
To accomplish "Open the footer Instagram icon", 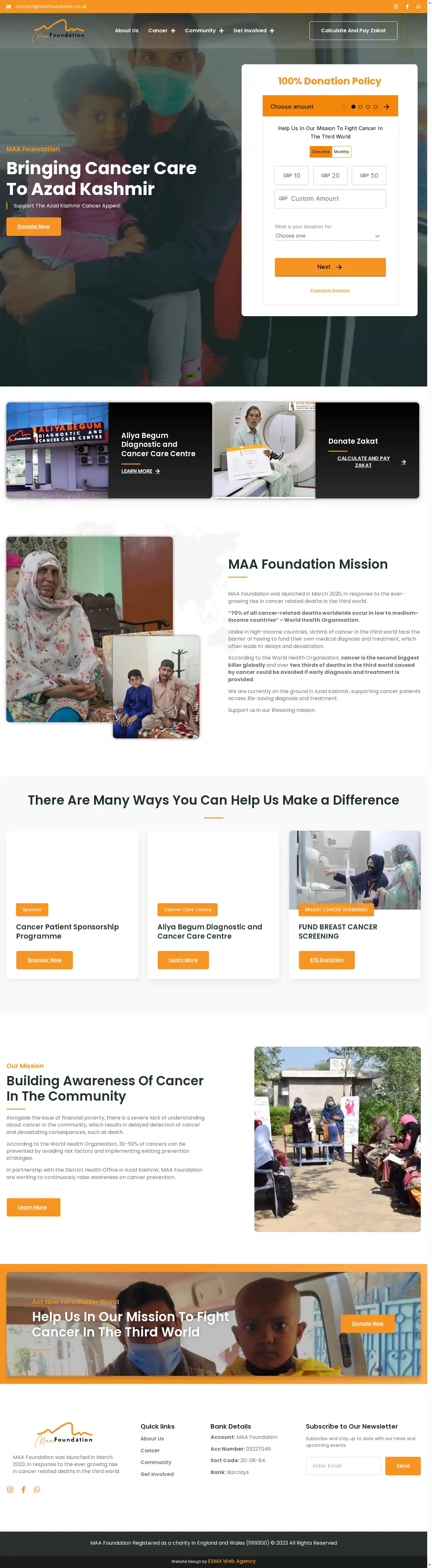I will pyautogui.click(x=10, y=1489).
